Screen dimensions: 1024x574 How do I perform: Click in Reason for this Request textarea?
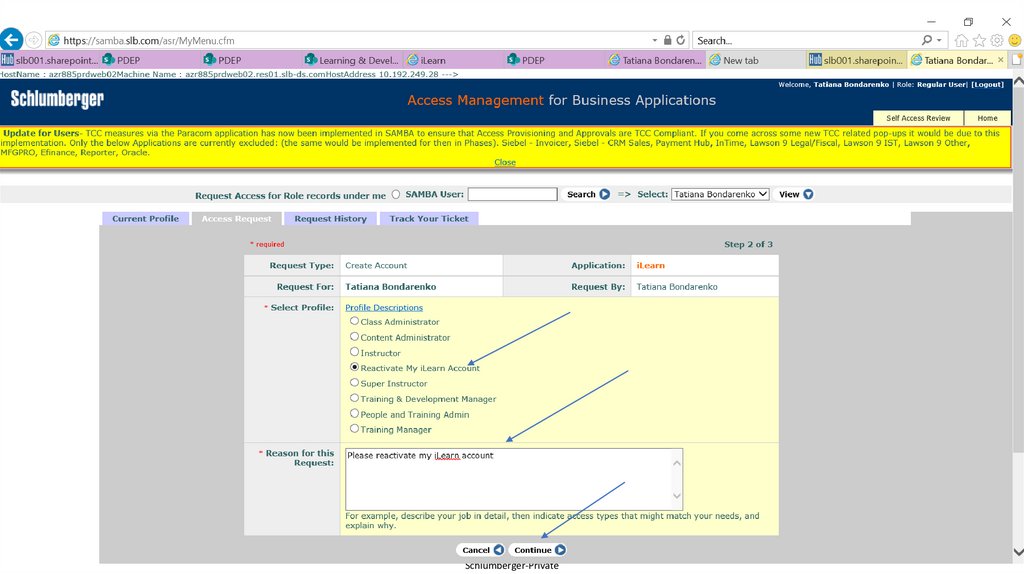514,479
